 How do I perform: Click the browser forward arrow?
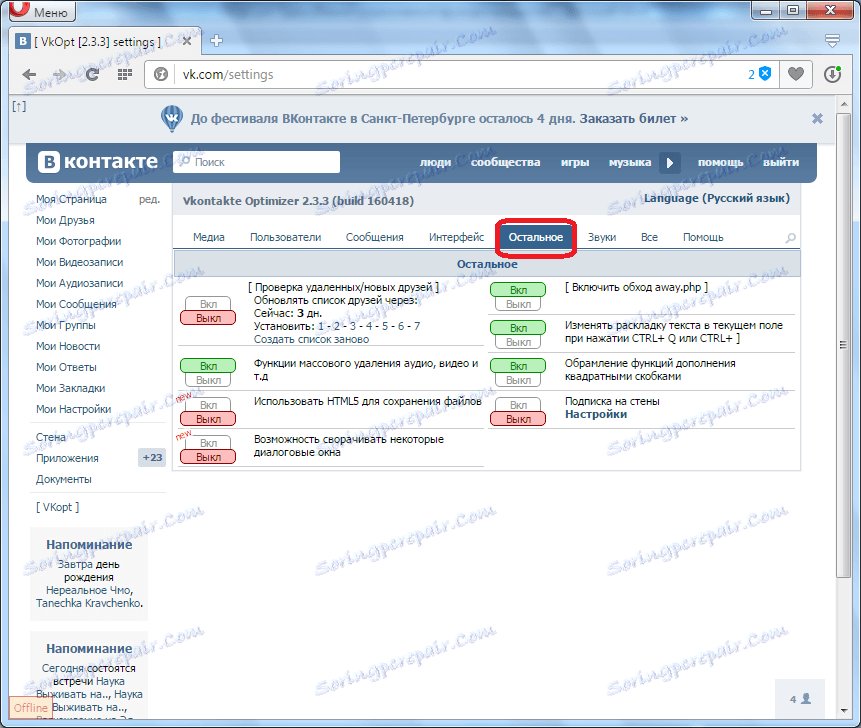tap(59, 74)
